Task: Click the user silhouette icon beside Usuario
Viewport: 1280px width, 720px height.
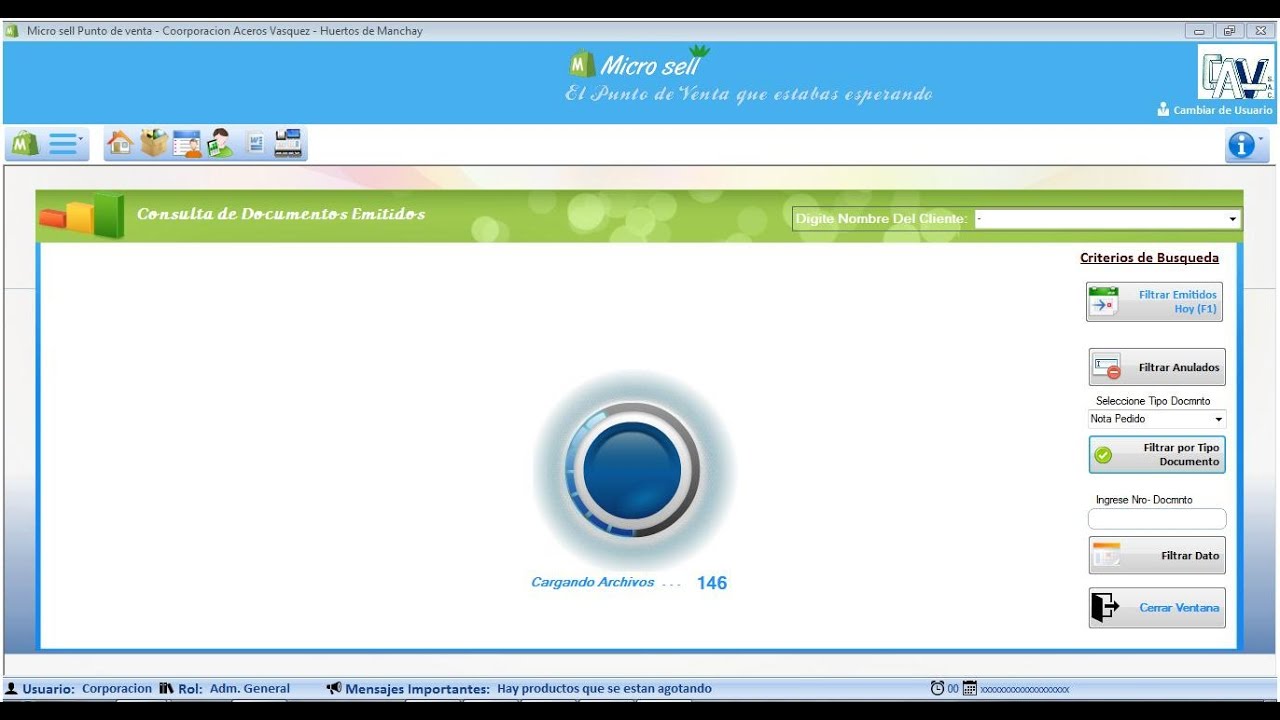Action: (11, 689)
